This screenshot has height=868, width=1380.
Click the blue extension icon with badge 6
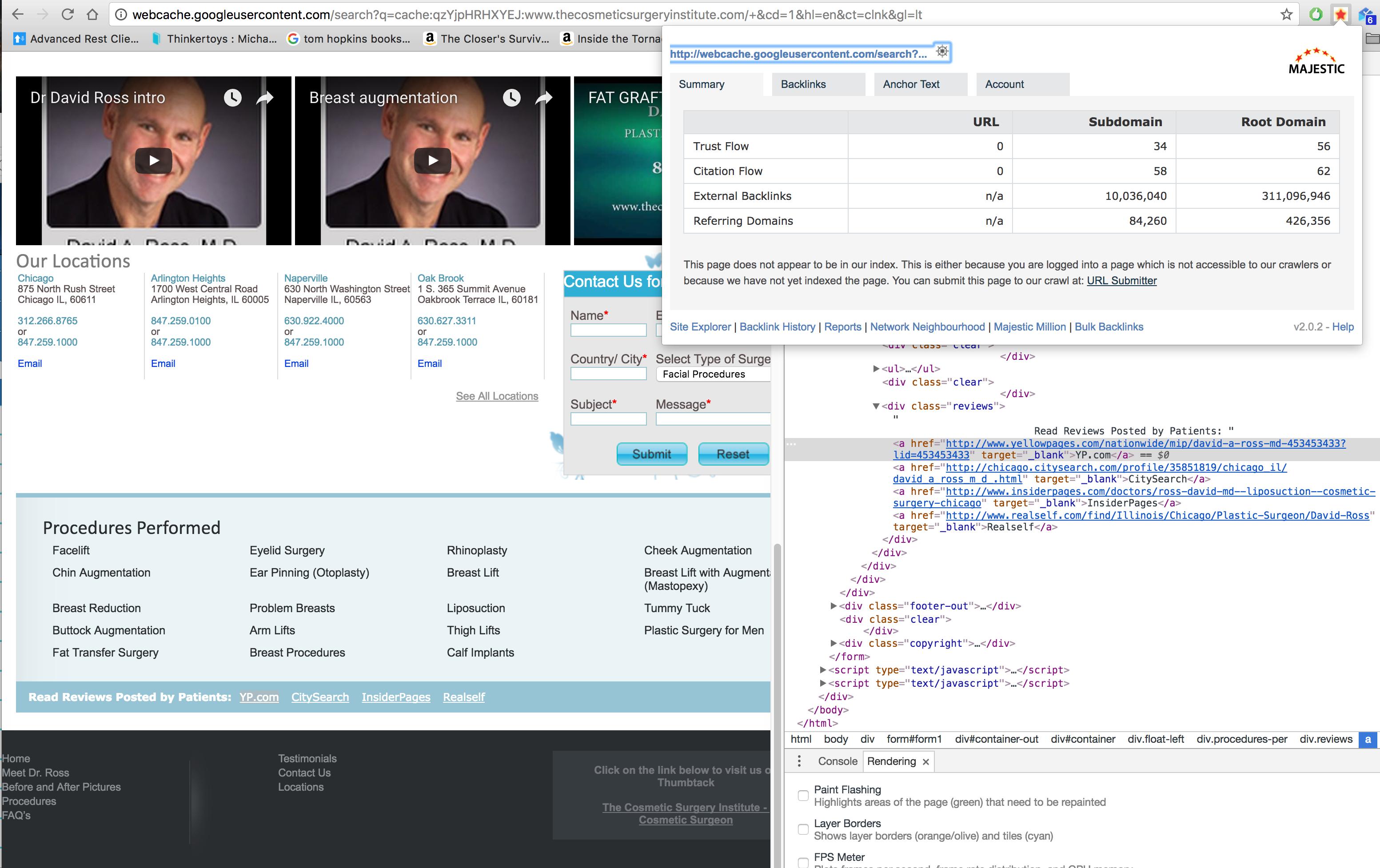pos(1366,15)
